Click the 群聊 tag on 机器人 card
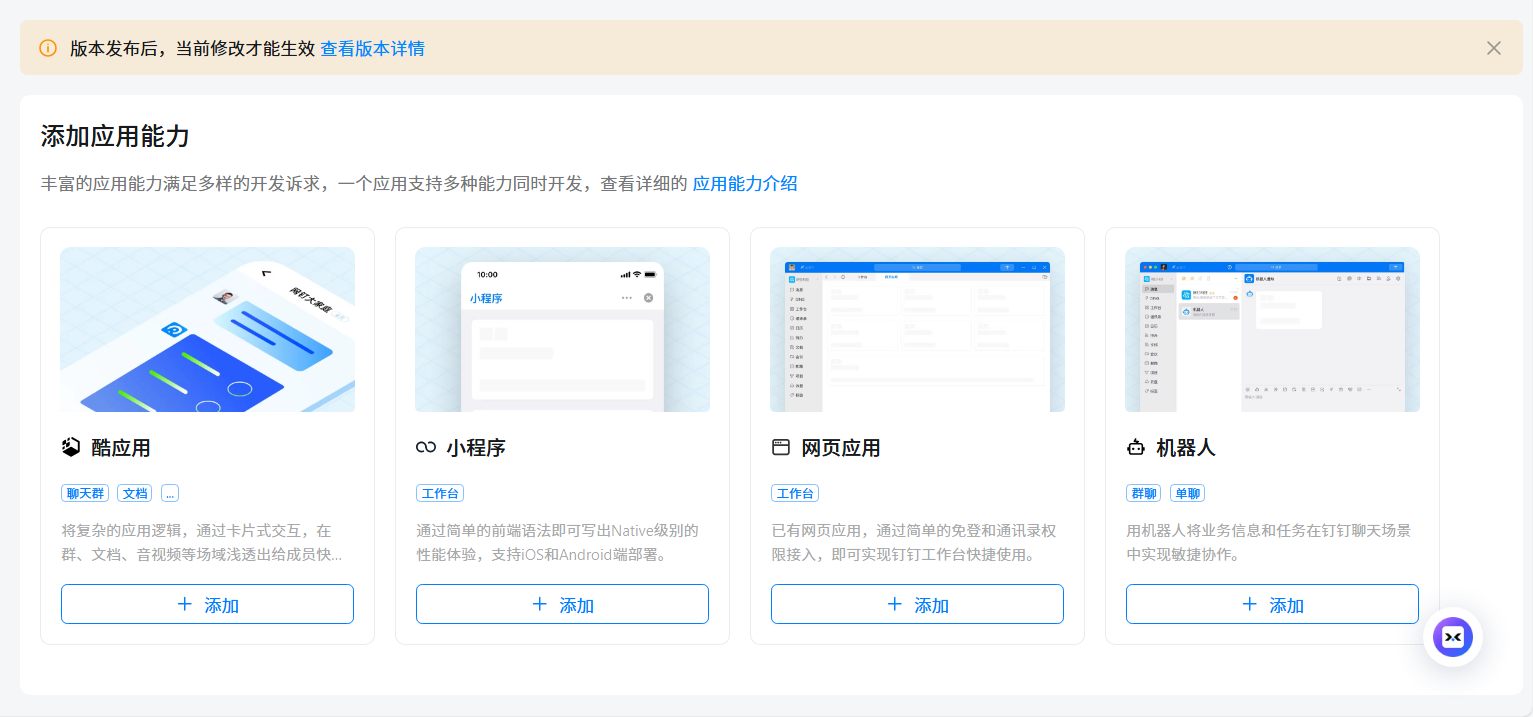Screen dimensions: 1533x717 (x=1143, y=493)
